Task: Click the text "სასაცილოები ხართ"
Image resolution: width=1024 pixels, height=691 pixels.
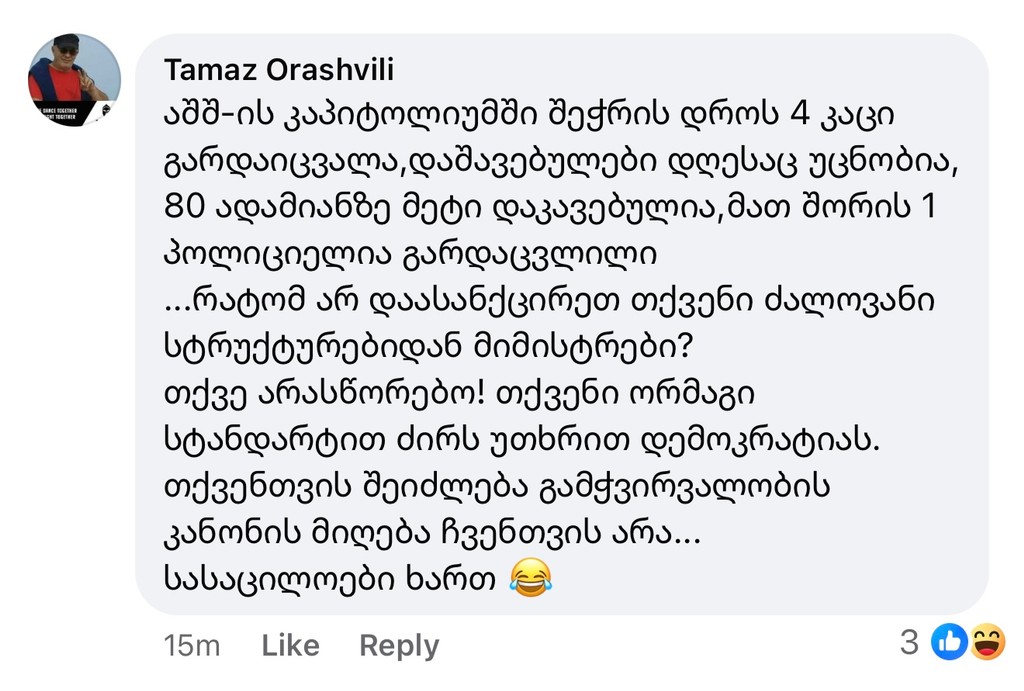Action: 330,579
